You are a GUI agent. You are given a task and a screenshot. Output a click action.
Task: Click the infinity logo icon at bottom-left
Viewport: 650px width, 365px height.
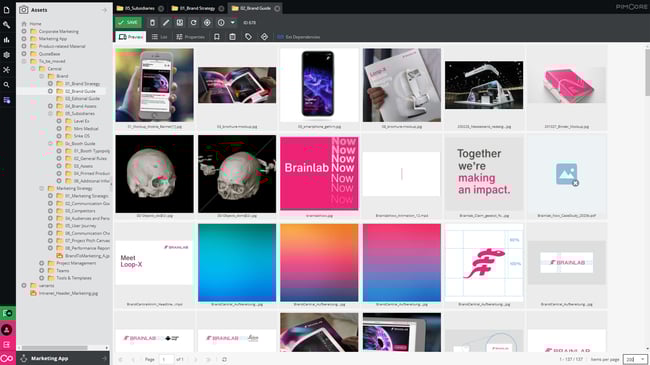click(x=7, y=358)
